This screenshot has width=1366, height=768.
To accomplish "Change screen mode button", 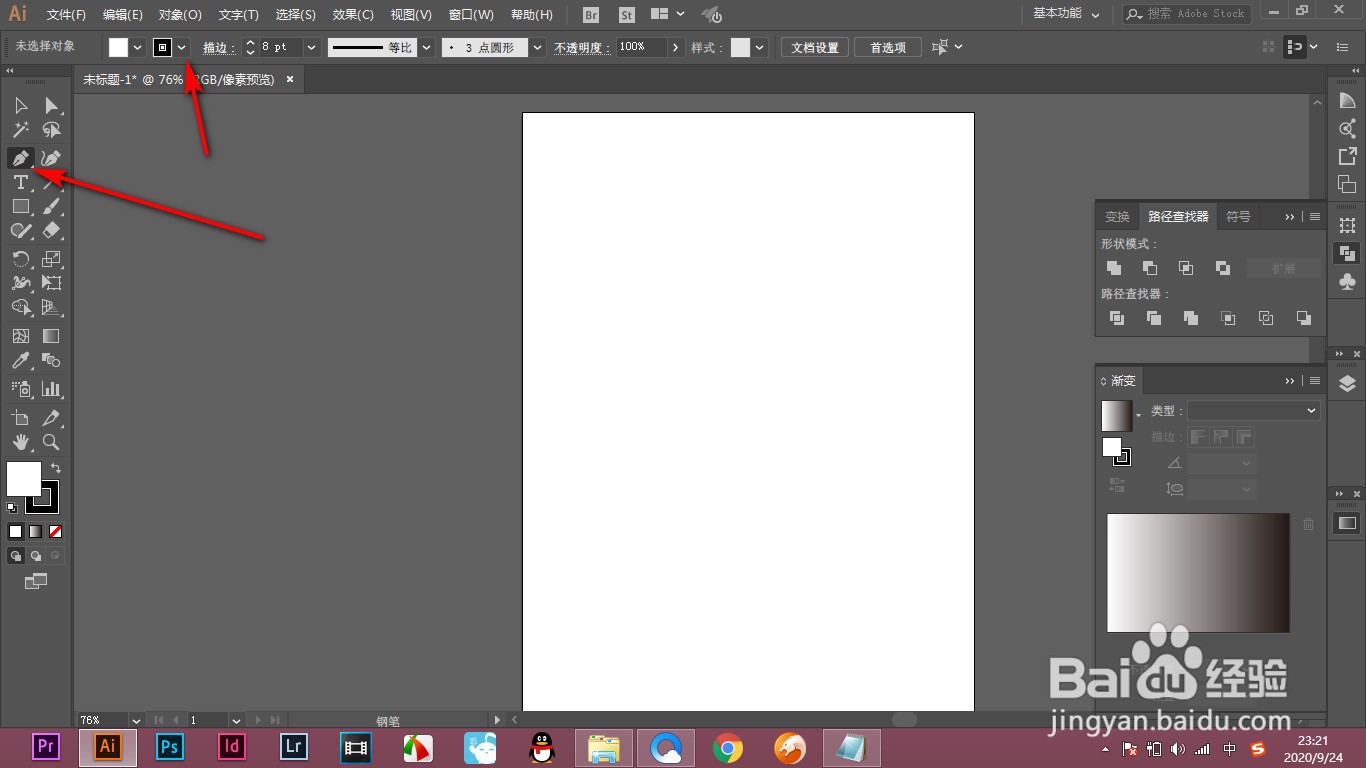I will point(36,581).
